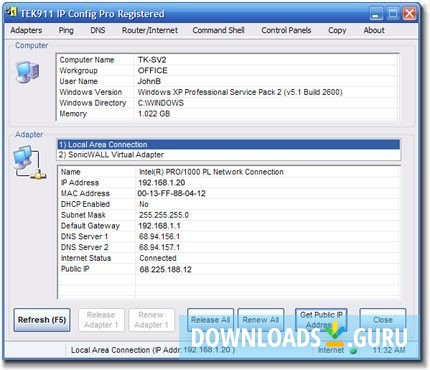Open the Router/Internet menu

(150, 30)
